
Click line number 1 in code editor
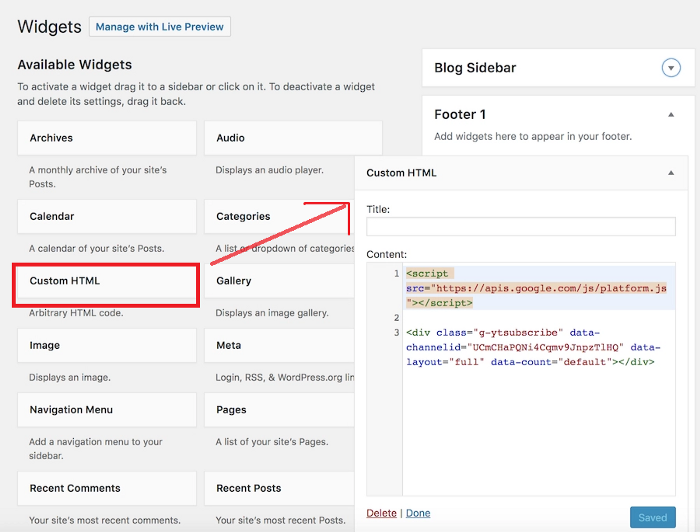396,274
